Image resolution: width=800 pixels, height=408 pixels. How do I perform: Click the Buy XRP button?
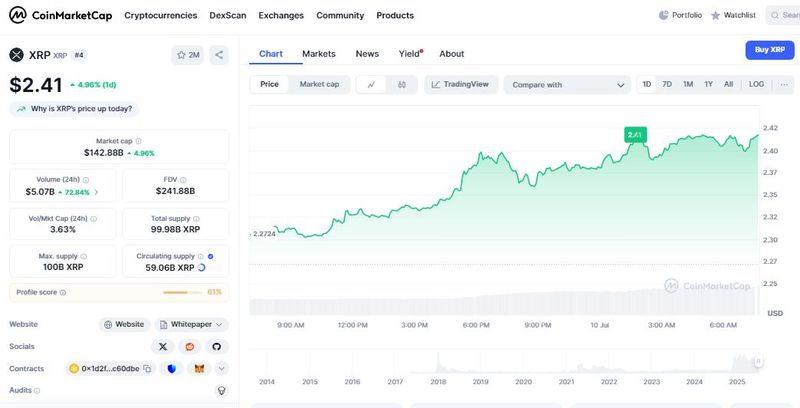click(x=769, y=50)
